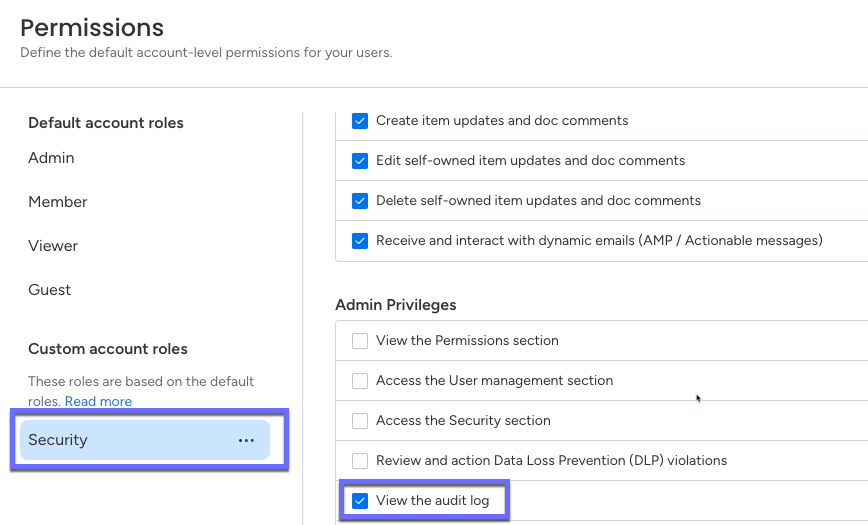Image resolution: width=868 pixels, height=525 pixels.
Task: Uncheck View the audit log checkbox
Action: (360, 500)
